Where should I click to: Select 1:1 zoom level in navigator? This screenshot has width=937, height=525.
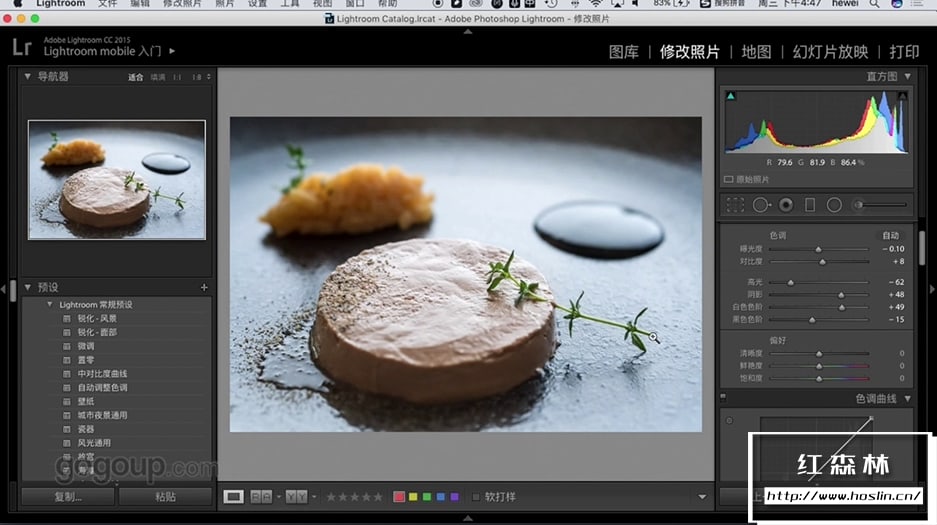(x=177, y=77)
